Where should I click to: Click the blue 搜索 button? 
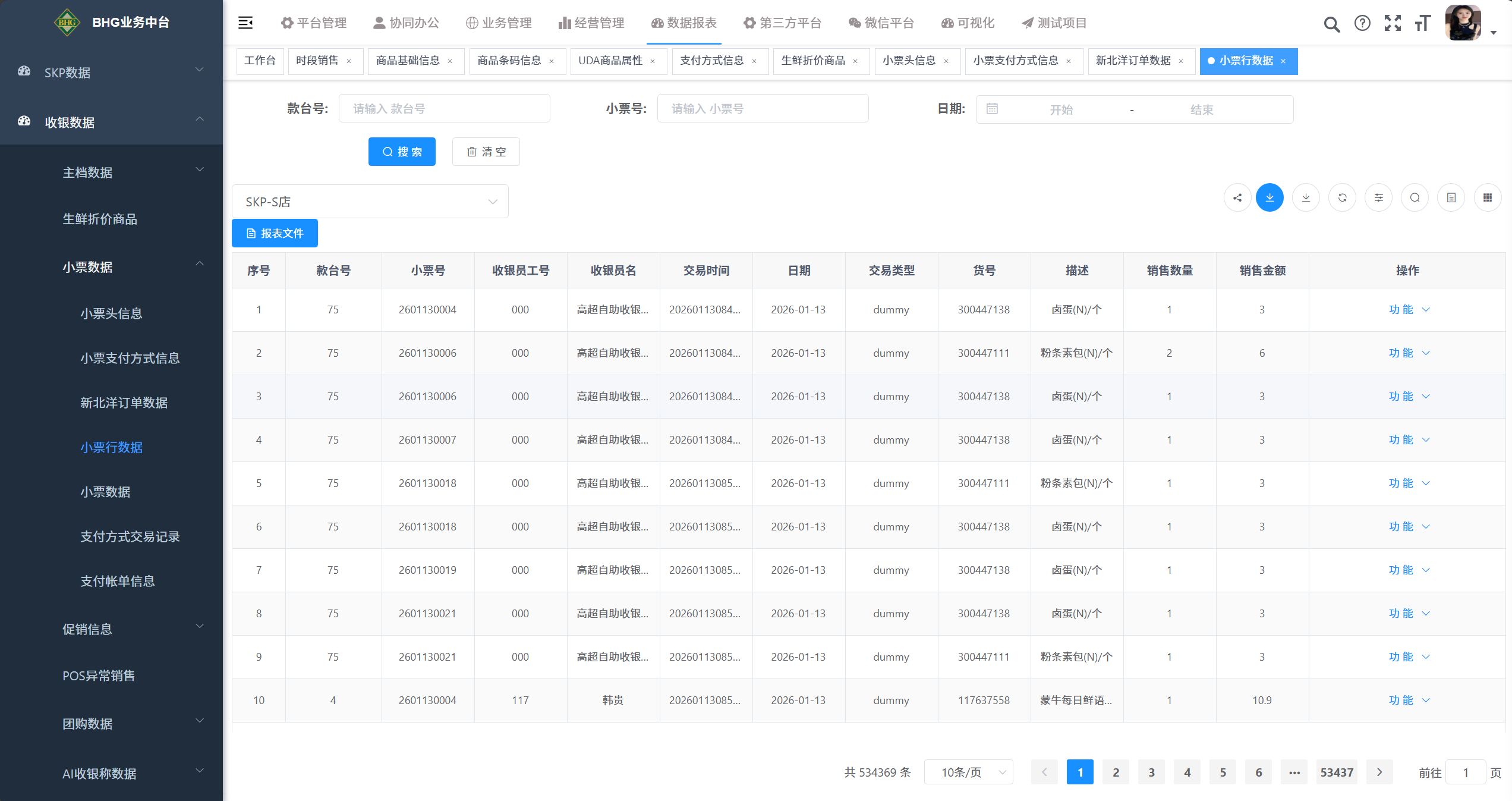pos(402,152)
